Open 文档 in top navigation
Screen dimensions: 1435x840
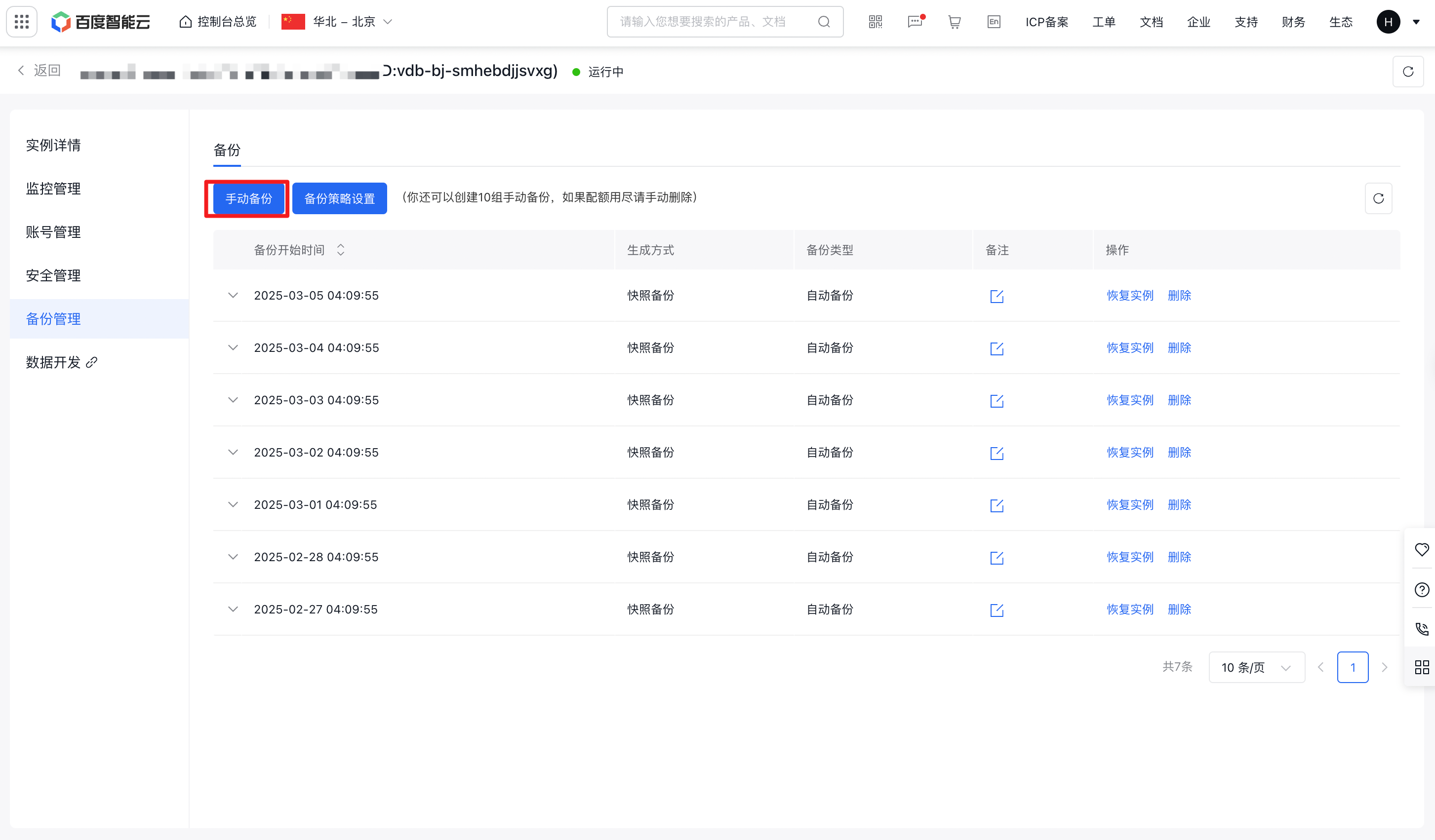click(x=1151, y=22)
